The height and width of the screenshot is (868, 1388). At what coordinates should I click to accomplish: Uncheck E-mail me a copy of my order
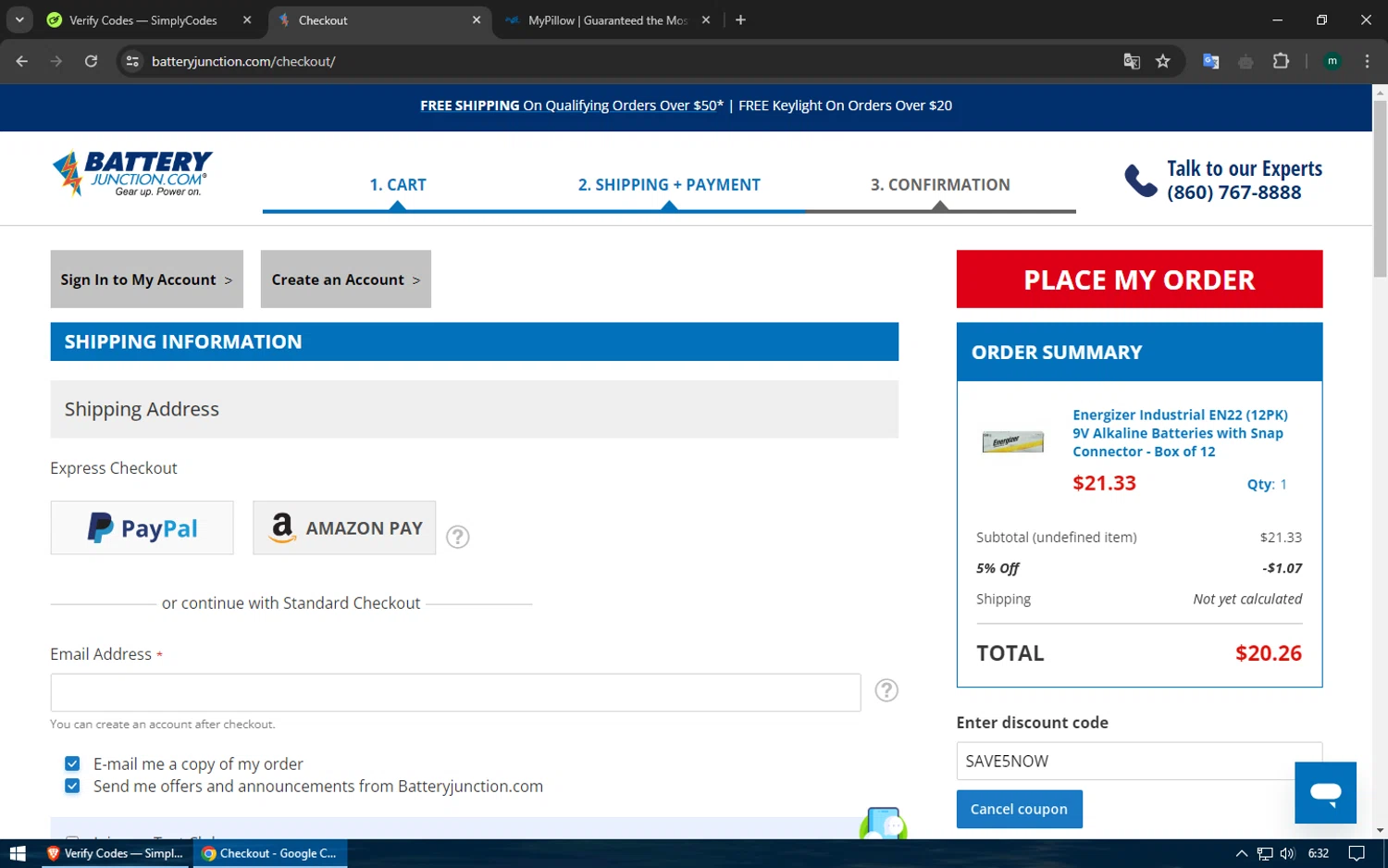pyautogui.click(x=72, y=763)
